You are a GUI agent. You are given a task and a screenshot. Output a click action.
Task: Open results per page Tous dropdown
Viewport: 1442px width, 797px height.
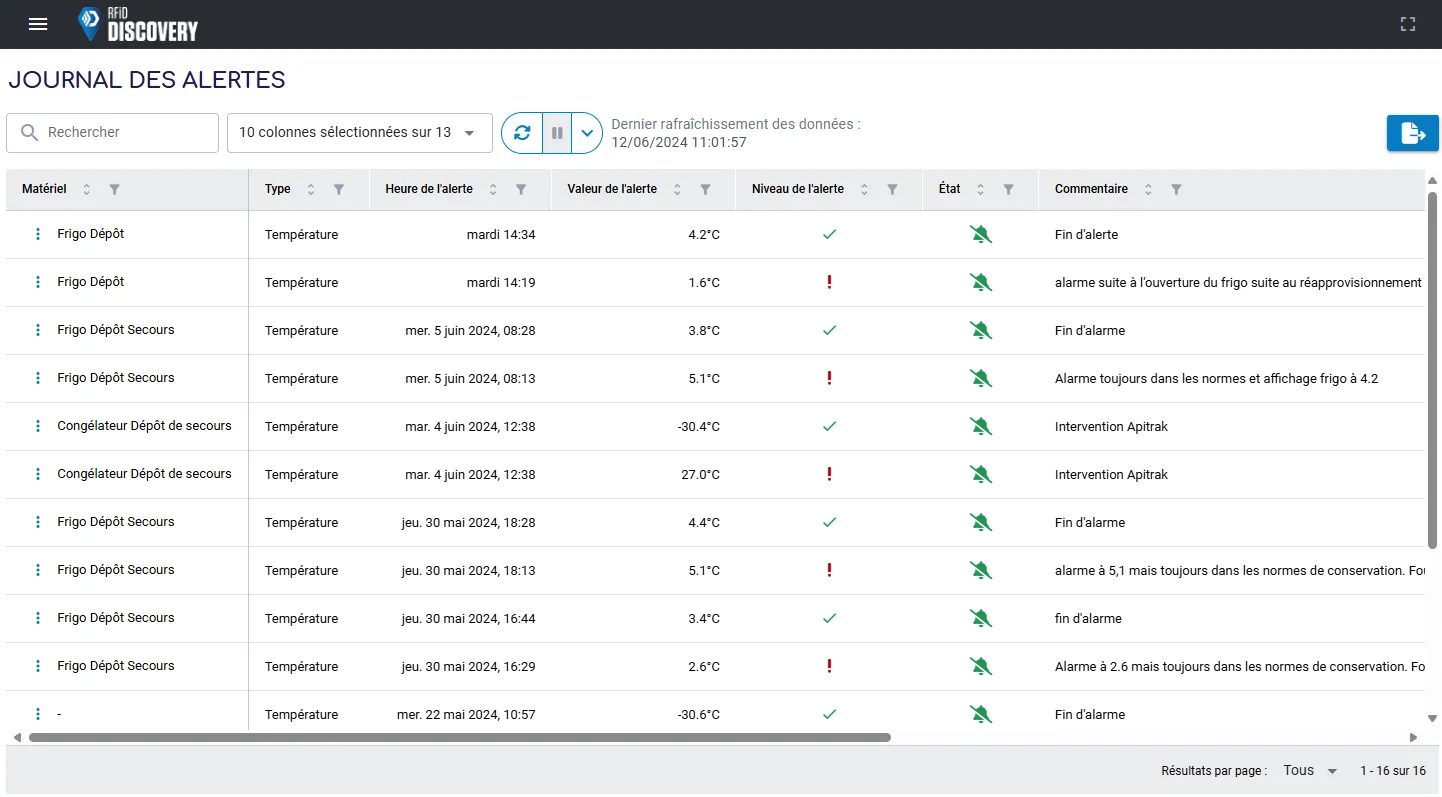click(1311, 770)
